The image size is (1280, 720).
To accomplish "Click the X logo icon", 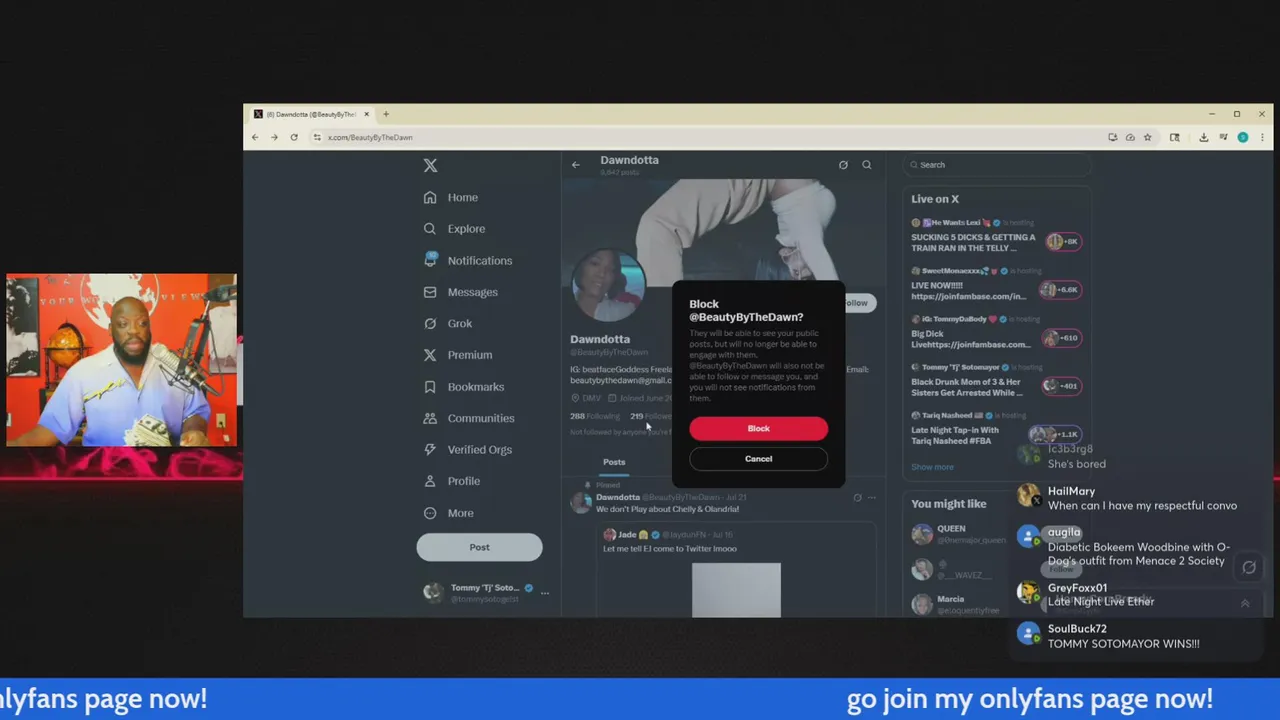I will tap(430, 165).
